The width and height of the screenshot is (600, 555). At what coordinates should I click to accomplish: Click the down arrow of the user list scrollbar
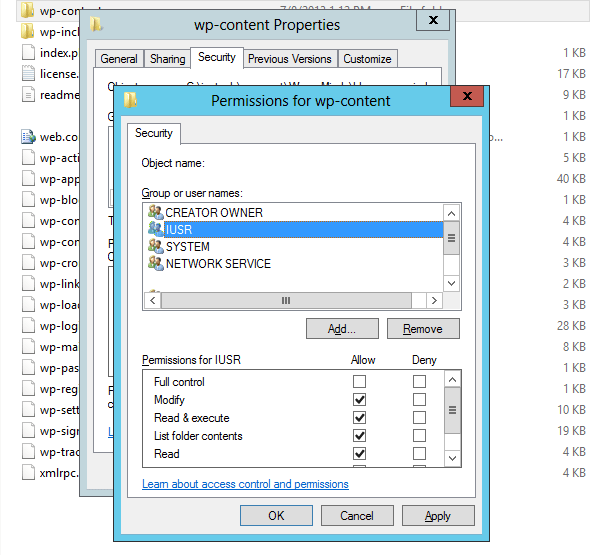452,283
